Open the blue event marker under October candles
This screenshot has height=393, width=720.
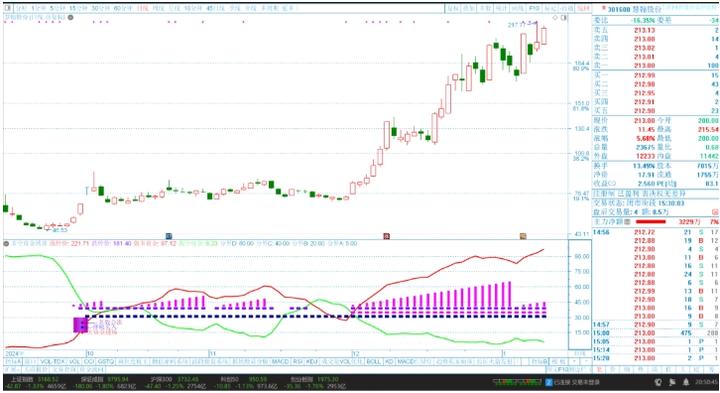click(169, 236)
